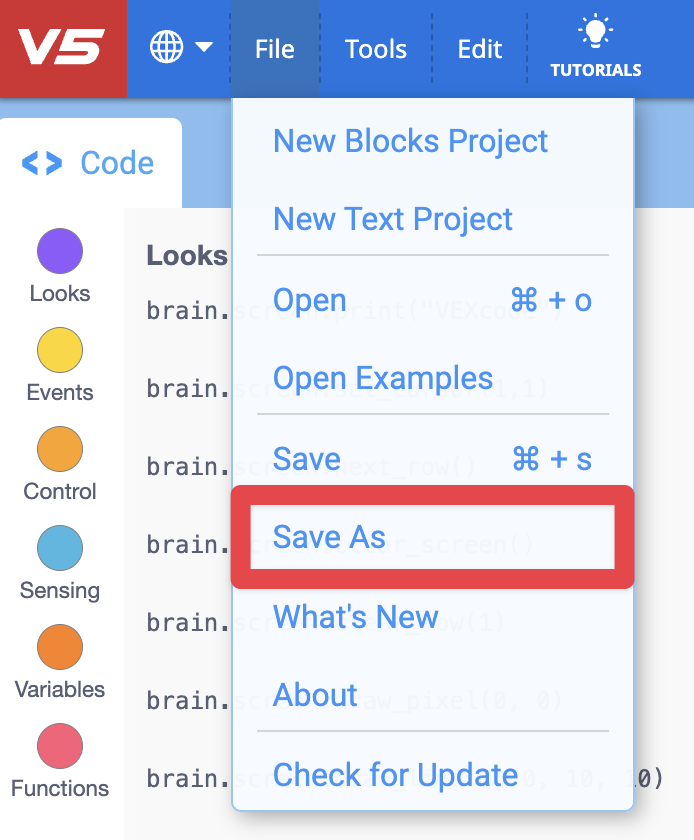Viewport: 694px width, 840px height.
Task: Click the globe language icon
Action: pos(168,46)
